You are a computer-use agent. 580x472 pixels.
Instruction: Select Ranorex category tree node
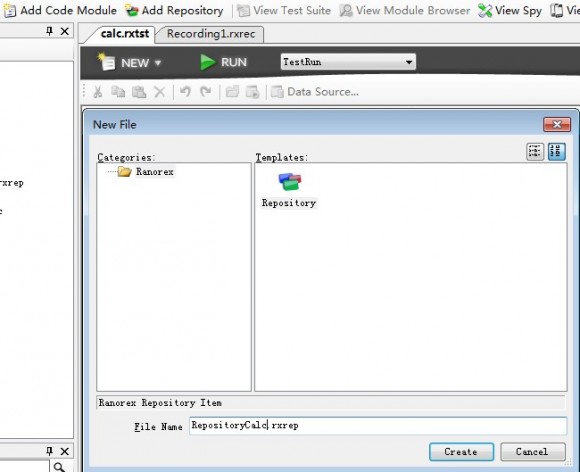(155, 172)
